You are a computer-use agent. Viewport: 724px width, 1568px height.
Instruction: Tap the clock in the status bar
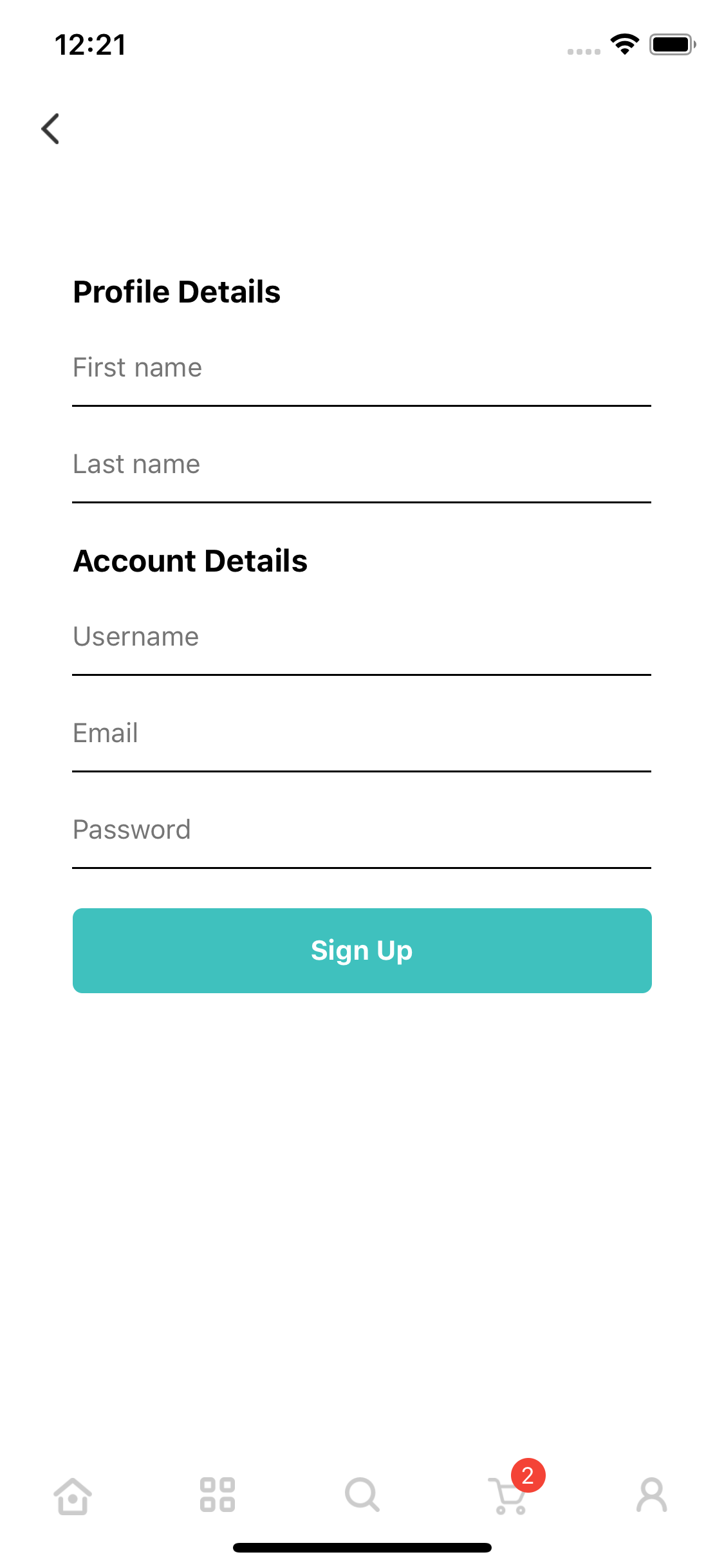(x=89, y=44)
